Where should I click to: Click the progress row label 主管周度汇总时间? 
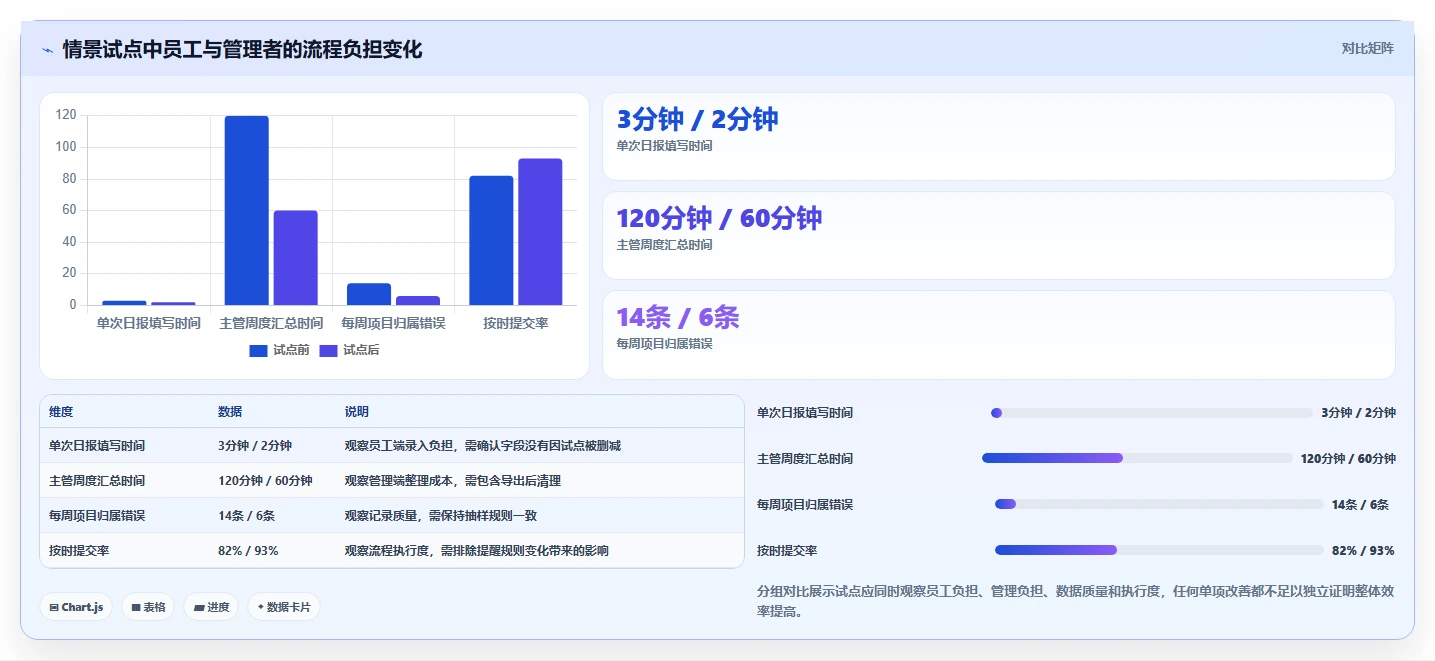(x=805, y=459)
